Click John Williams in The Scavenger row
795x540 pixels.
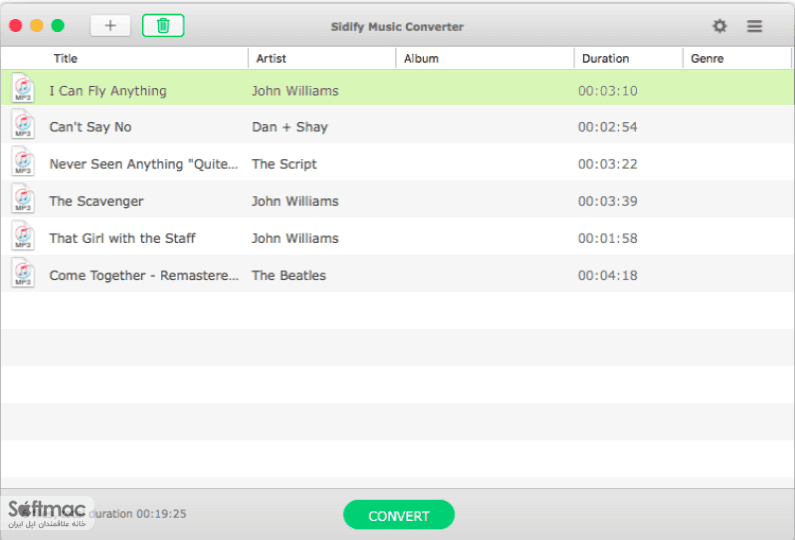295,201
